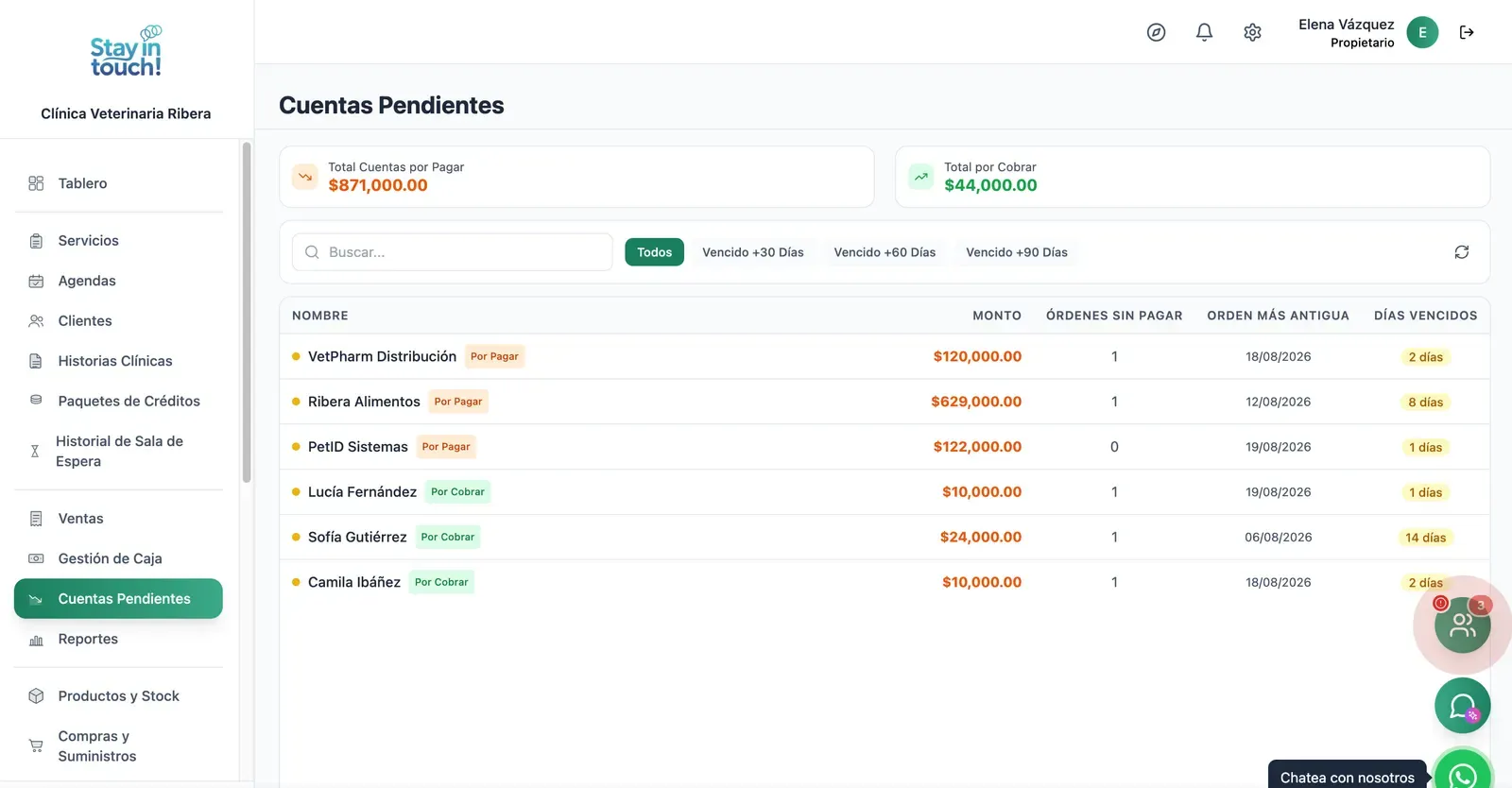Refresh the pending accounts list

click(1461, 252)
